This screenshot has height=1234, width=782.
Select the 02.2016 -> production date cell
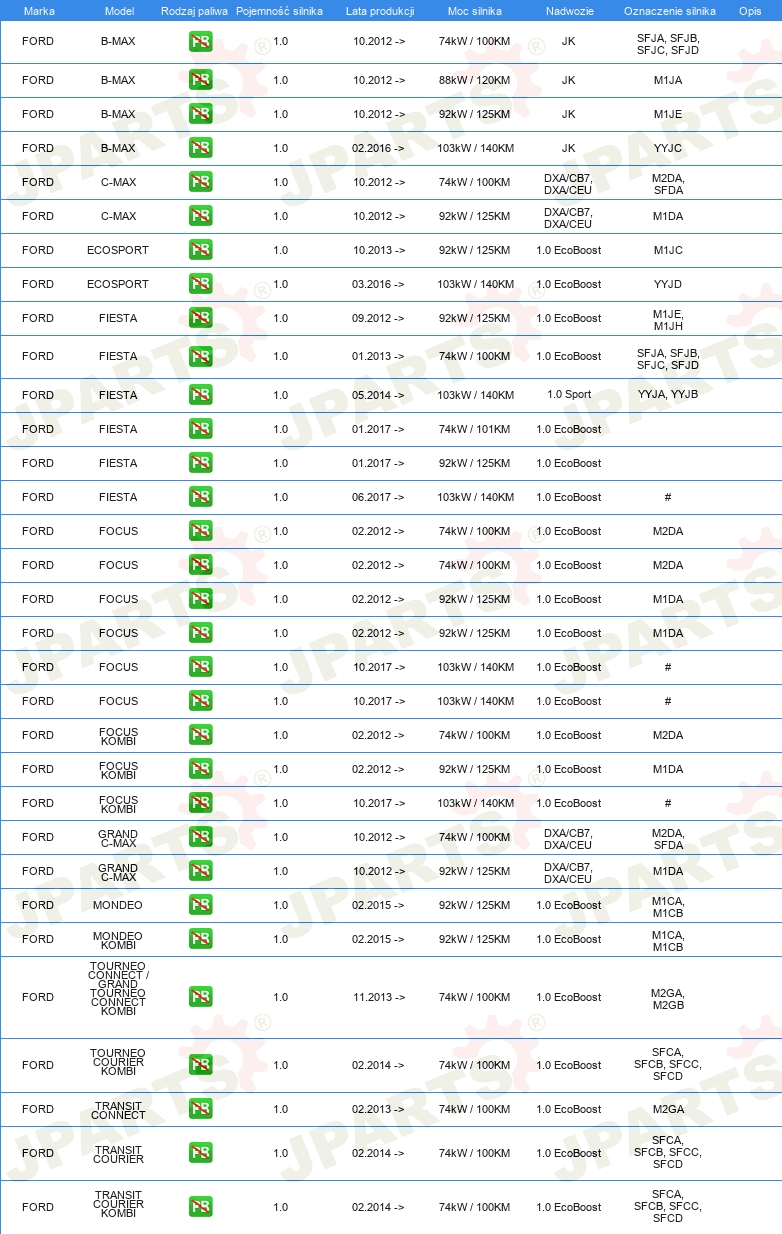[379, 148]
